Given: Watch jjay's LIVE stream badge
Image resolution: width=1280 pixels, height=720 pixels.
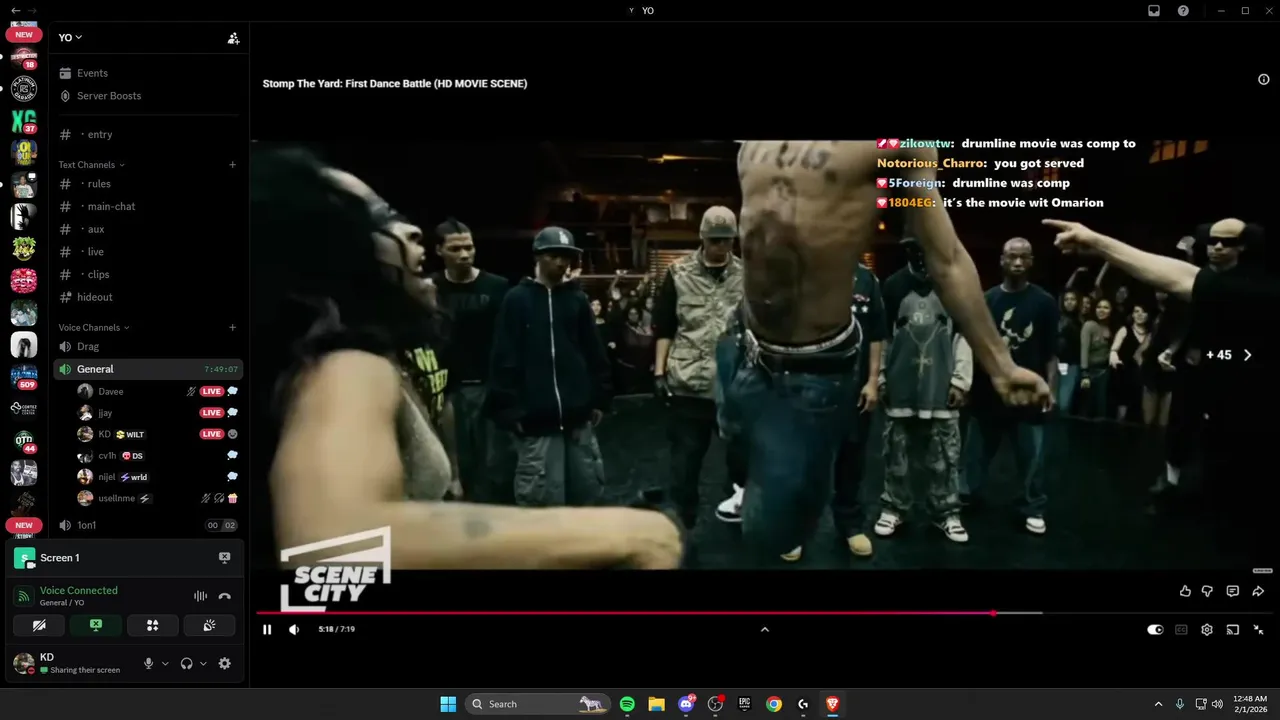Looking at the screenshot, I should [x=211, y=412].
